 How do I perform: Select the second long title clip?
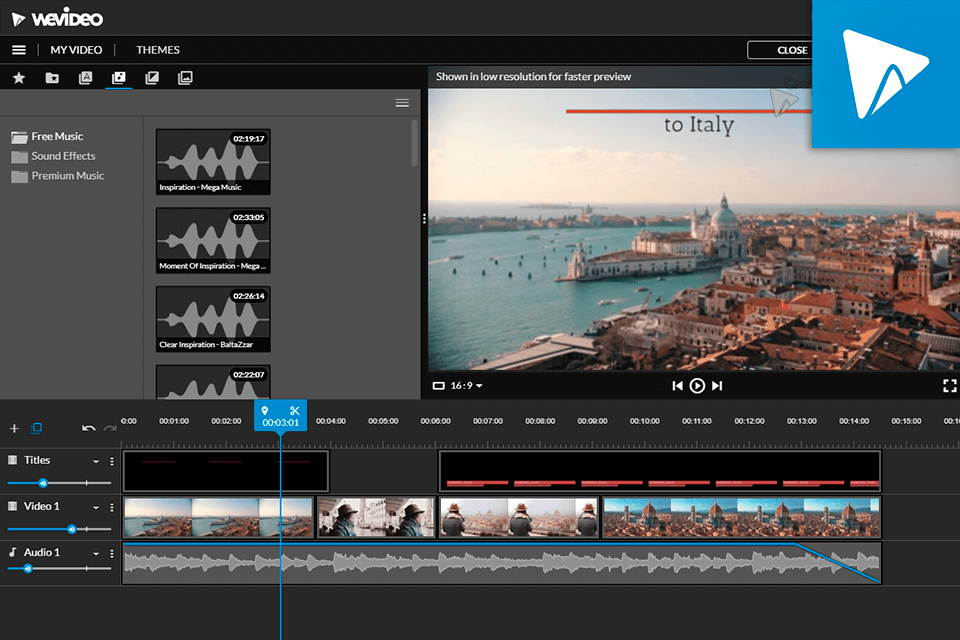click(660, 471)
